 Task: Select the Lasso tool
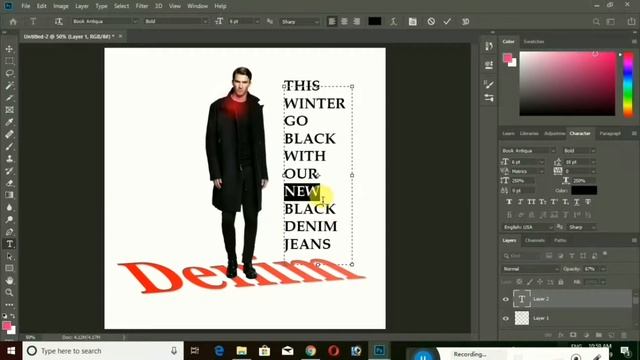[9, 73]
